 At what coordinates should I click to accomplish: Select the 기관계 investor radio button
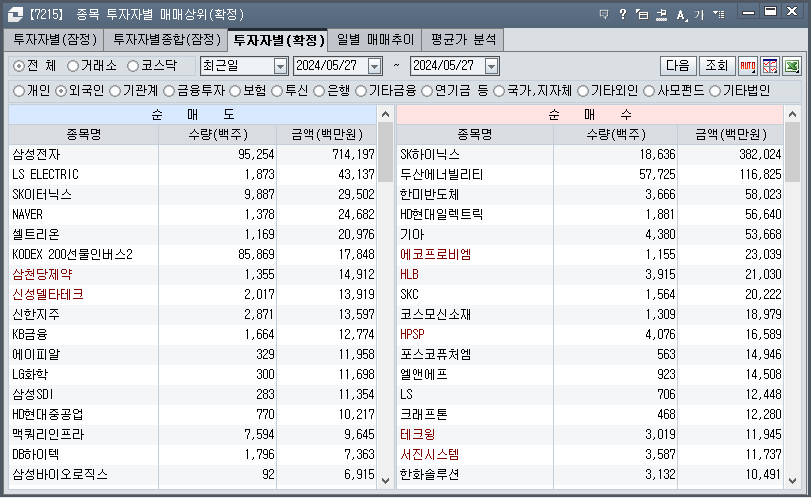(x=115, y=91)
